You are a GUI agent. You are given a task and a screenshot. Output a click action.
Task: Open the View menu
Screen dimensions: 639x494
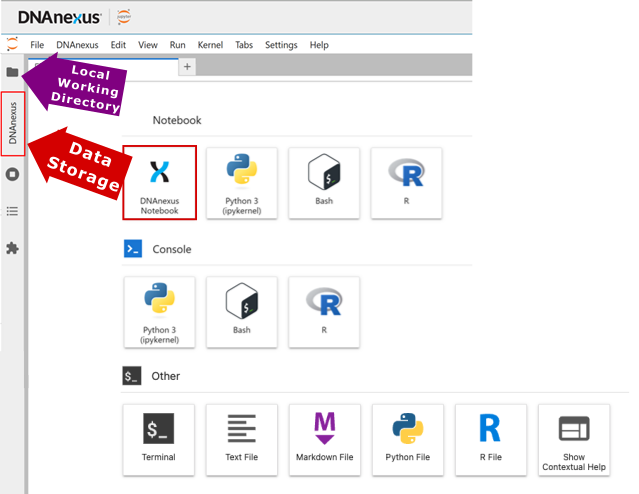pyautogui.click(x=148, y=45)
